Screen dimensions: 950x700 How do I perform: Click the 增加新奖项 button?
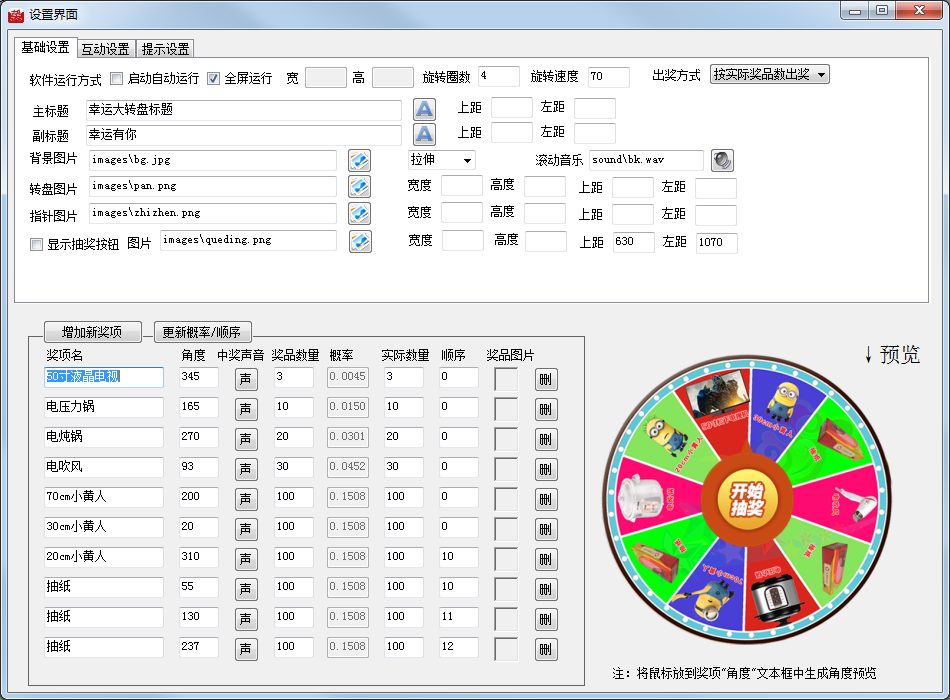pos(92,331)
